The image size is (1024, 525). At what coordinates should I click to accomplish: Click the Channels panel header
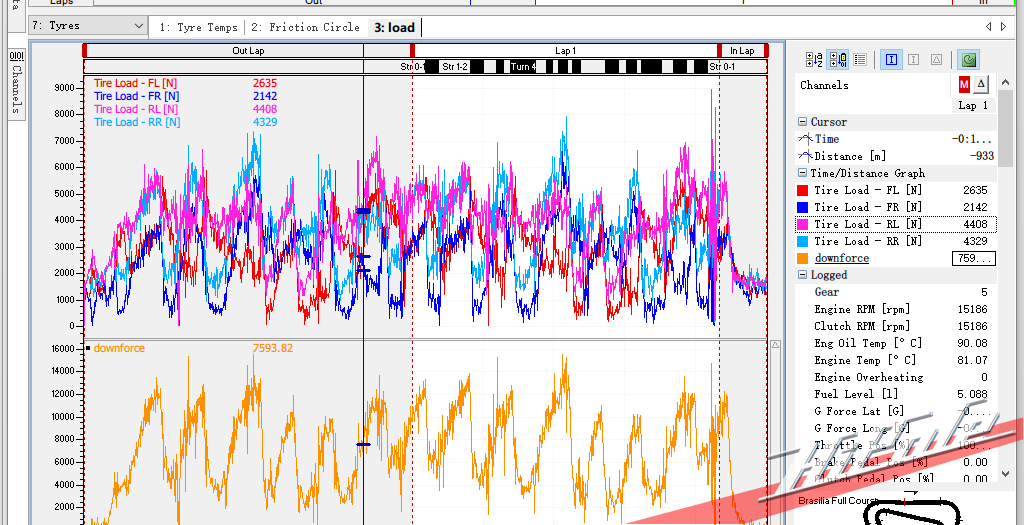[824, 85]
